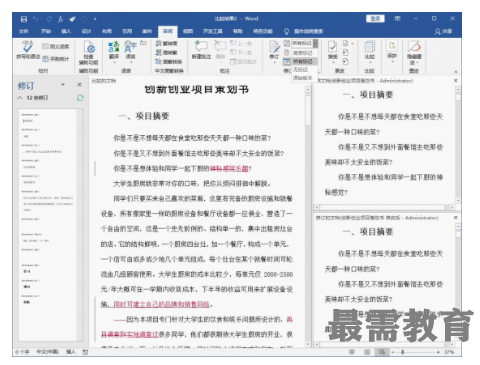480x365 pixels.
Task: Click the fx formula icon in the quick access toolbar
Action: tap(61, 19)
